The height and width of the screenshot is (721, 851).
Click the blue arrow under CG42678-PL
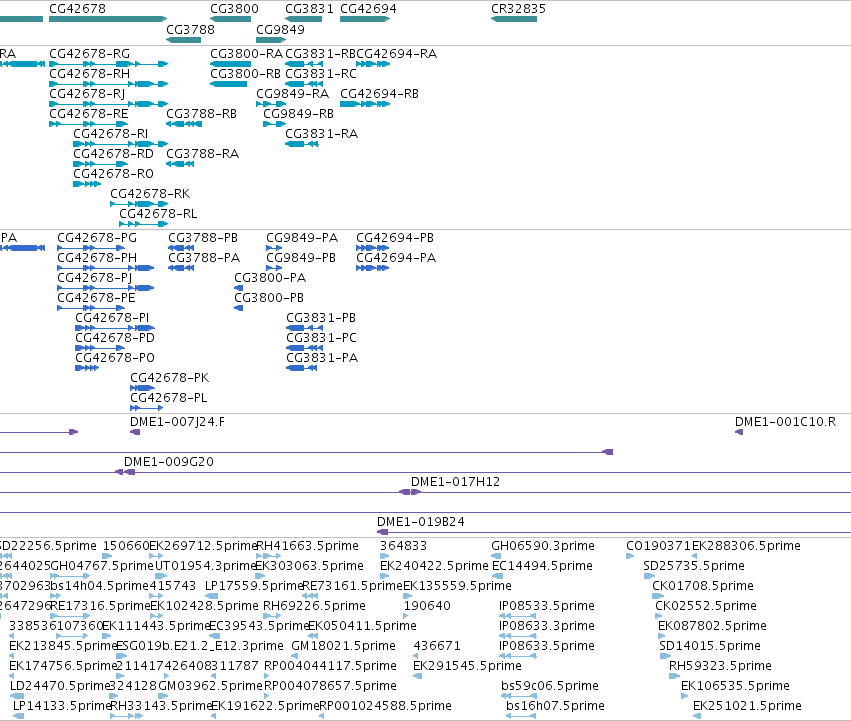147,408
